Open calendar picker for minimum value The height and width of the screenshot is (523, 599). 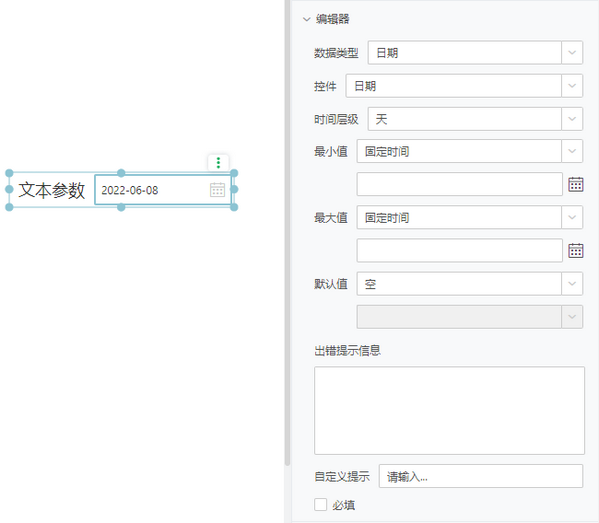pyautogui.click(x=576, y=184)
